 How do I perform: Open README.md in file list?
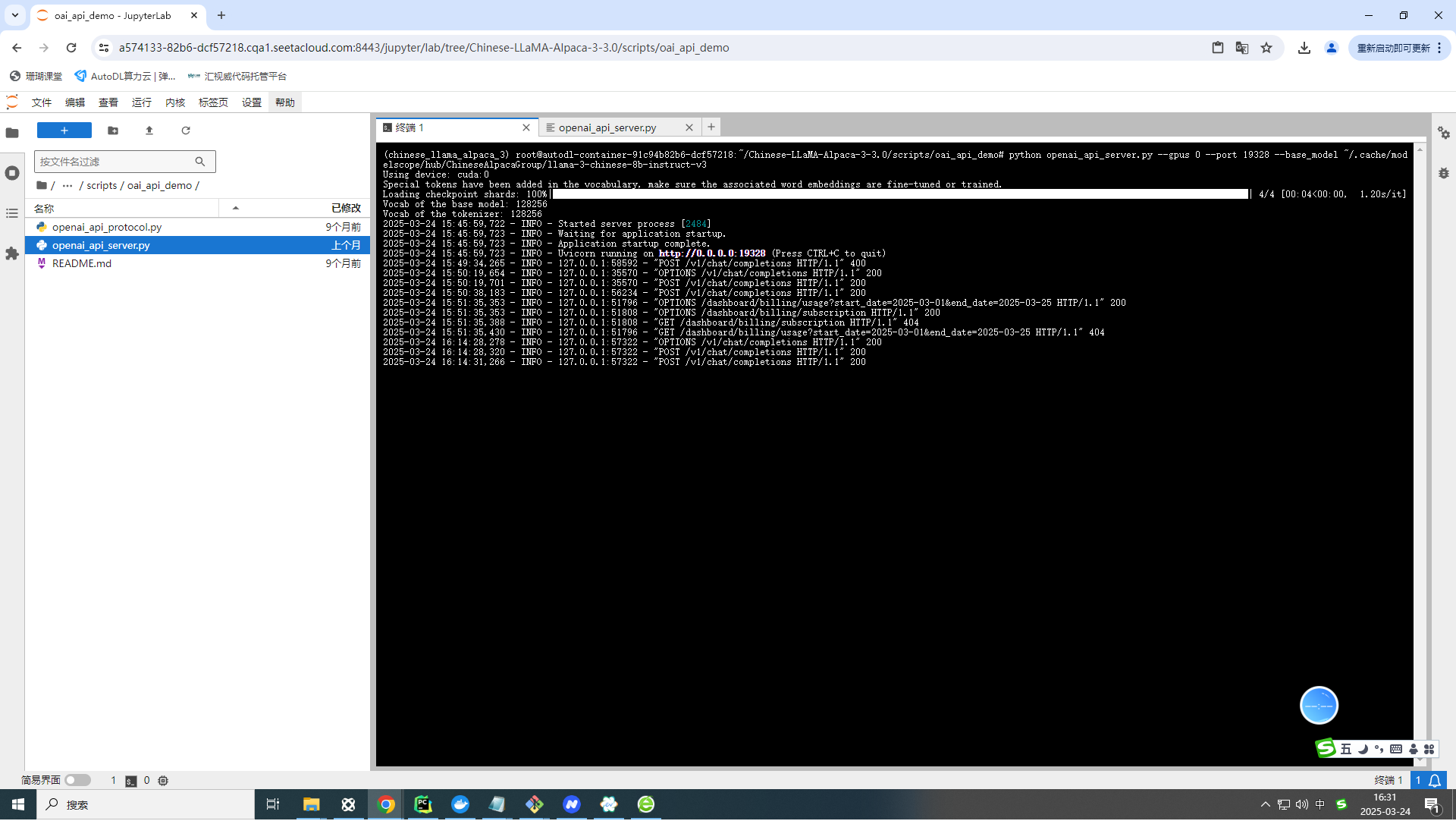pos(82,263)
